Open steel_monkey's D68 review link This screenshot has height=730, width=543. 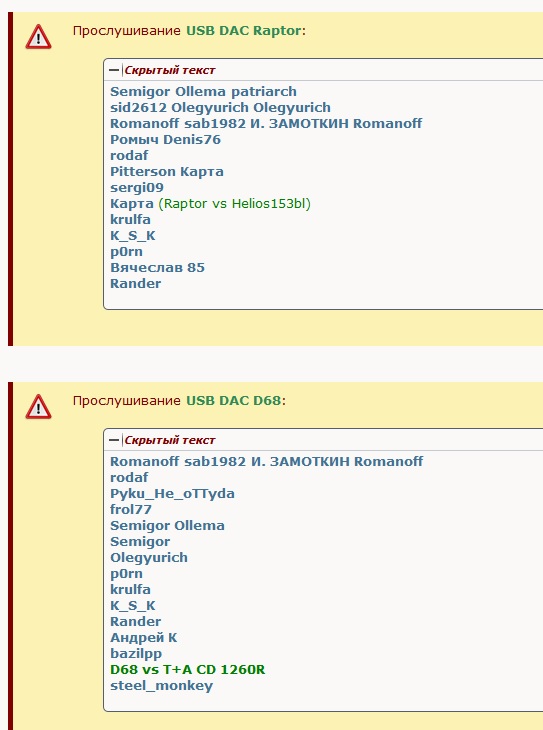tap(162, 686)
